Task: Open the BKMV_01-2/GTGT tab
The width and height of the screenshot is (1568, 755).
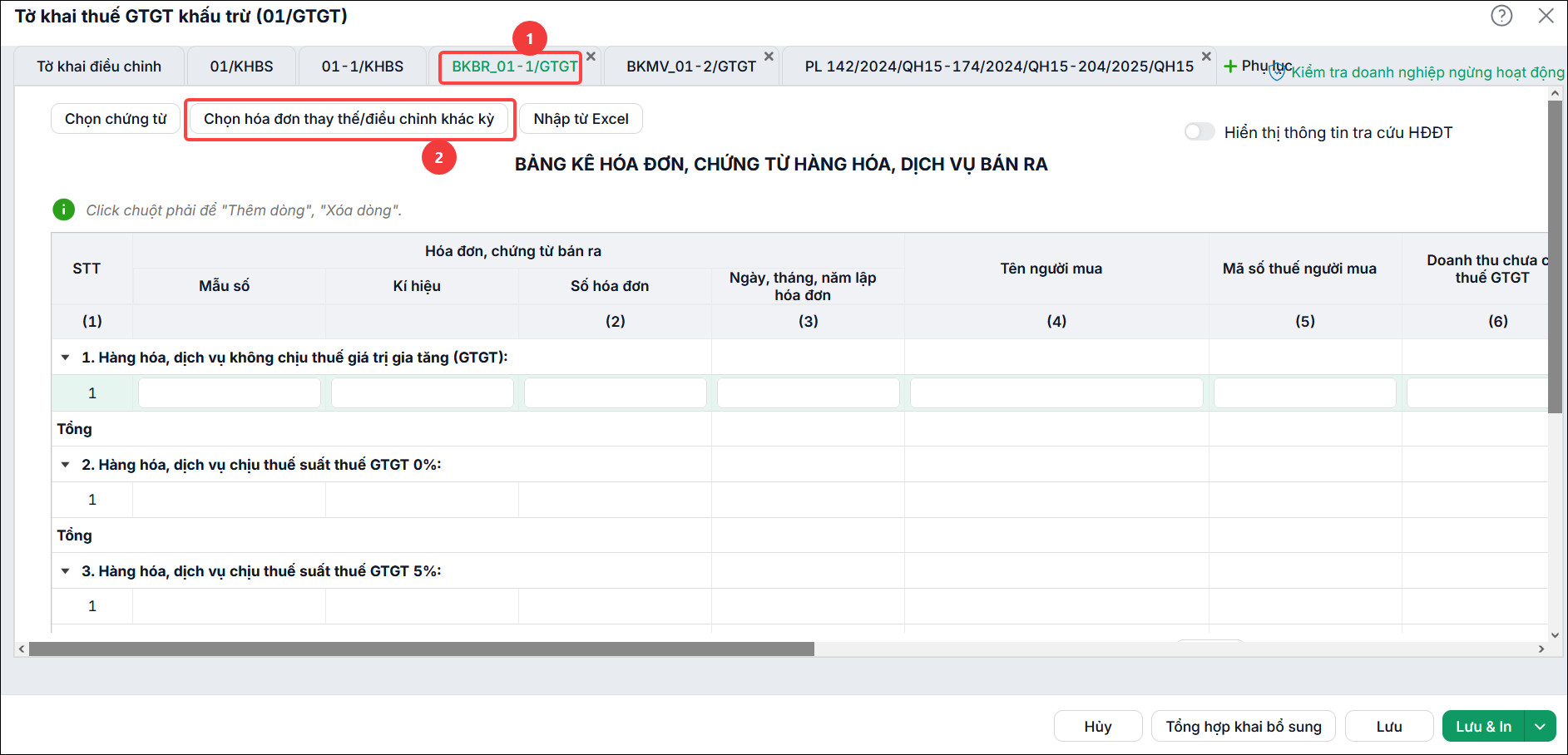Action: (691, 67)
